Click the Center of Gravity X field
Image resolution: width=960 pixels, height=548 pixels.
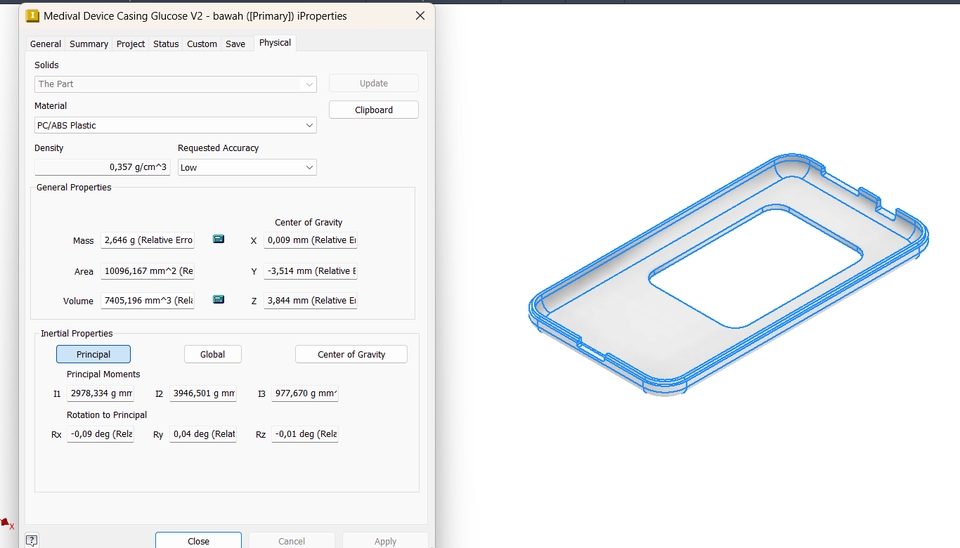click(x=310, y=240)
